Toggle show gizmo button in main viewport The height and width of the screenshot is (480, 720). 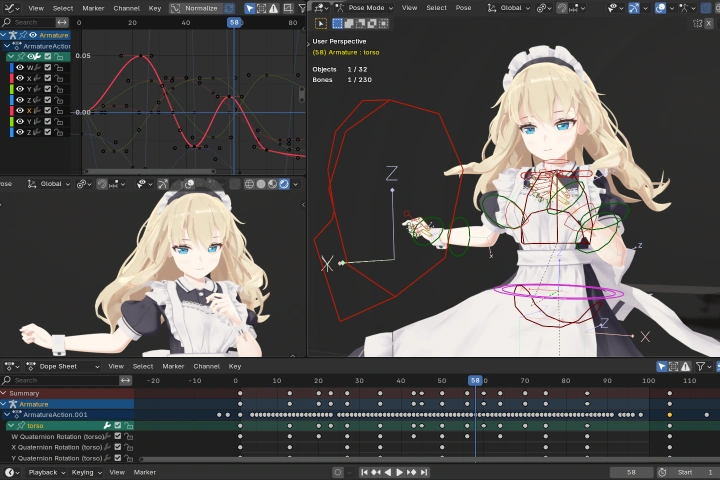click(x=634, y=8)
